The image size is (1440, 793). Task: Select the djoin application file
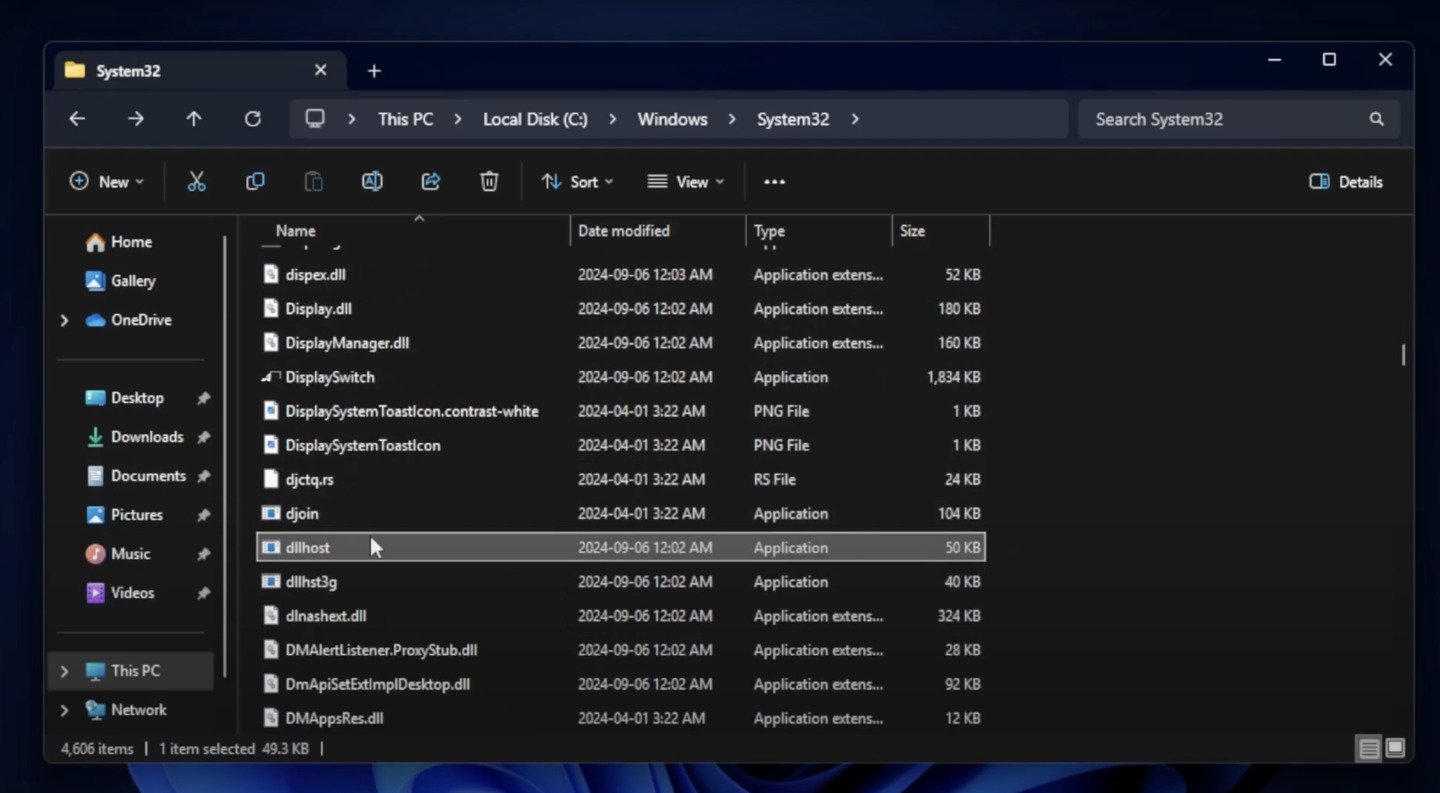coord(302,513)
